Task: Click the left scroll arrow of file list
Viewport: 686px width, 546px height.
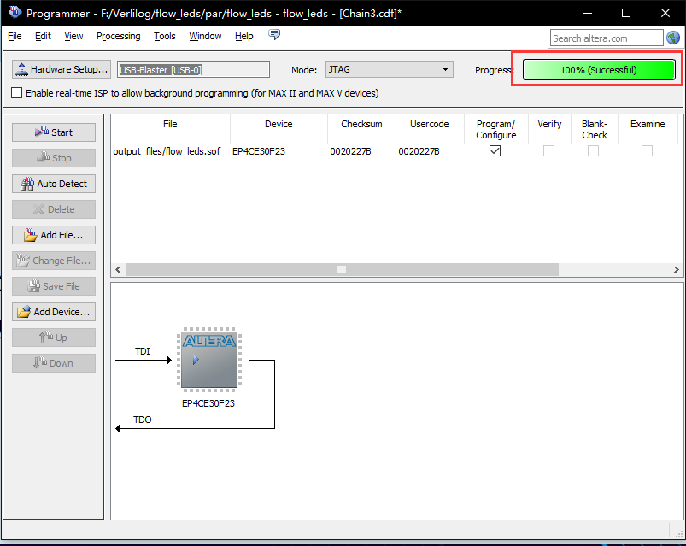Action: [118, 270]
